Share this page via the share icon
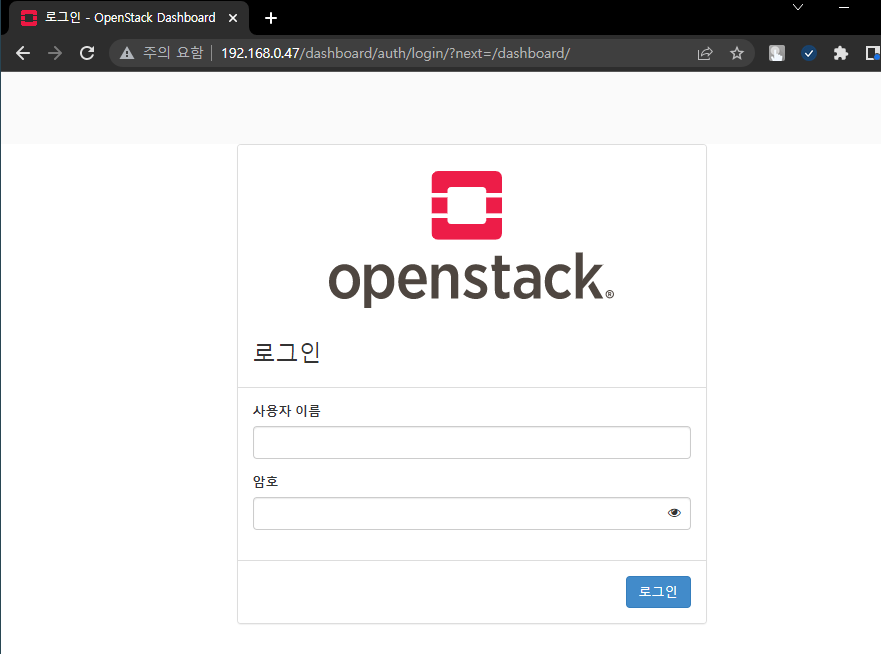Viewport: 881px width, 654px height. 705,53
